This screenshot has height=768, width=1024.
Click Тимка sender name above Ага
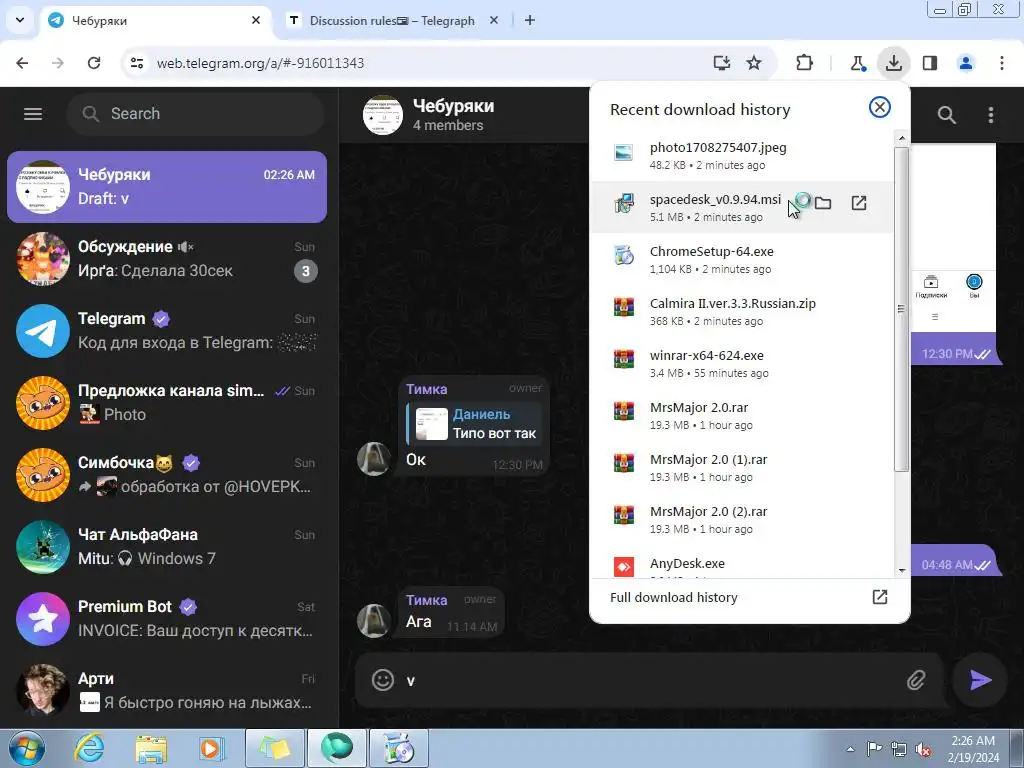426,600
